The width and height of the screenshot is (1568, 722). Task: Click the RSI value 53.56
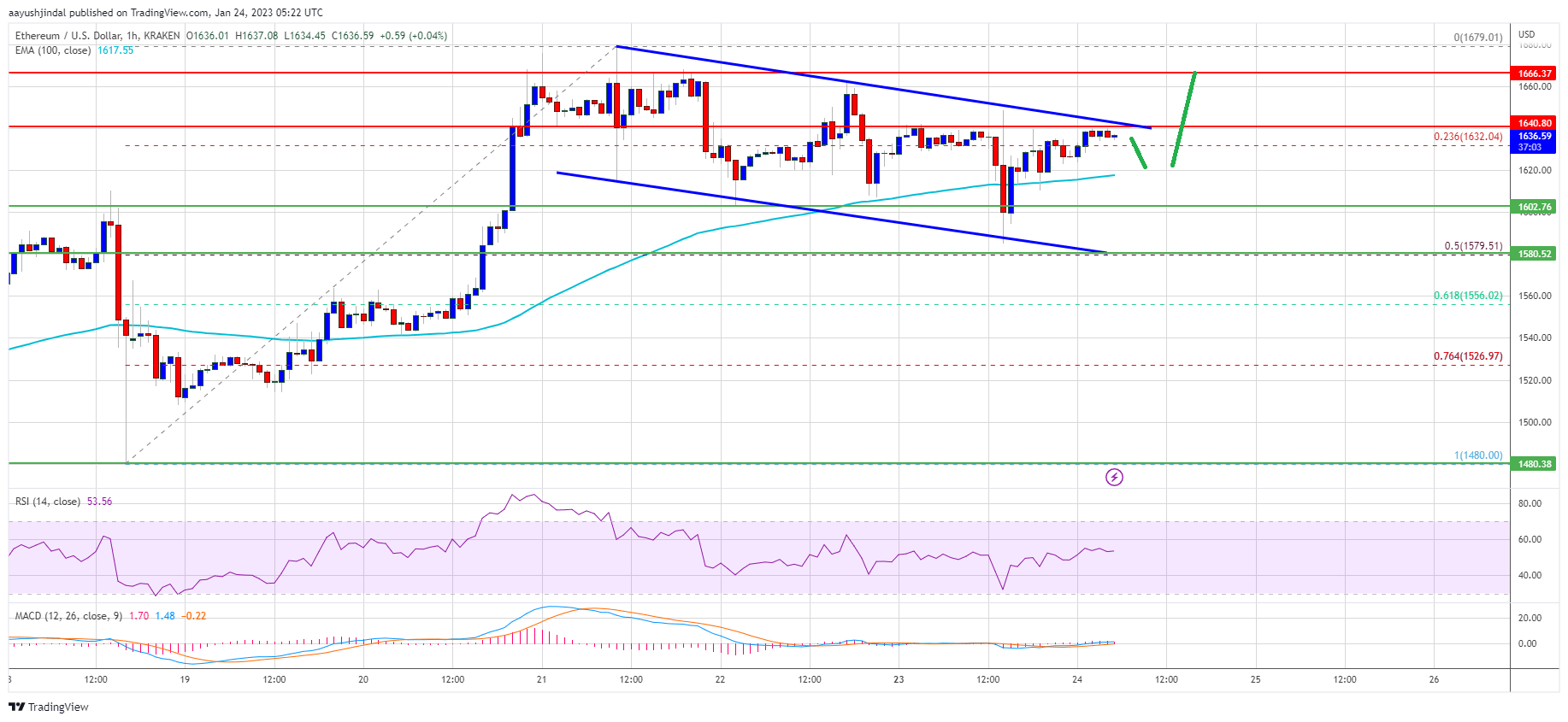pos(99,502)
